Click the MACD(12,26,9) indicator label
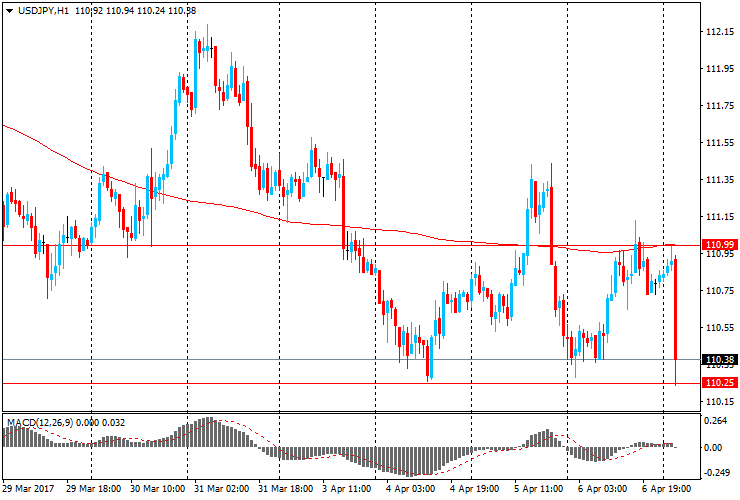 tap(40, 423)
